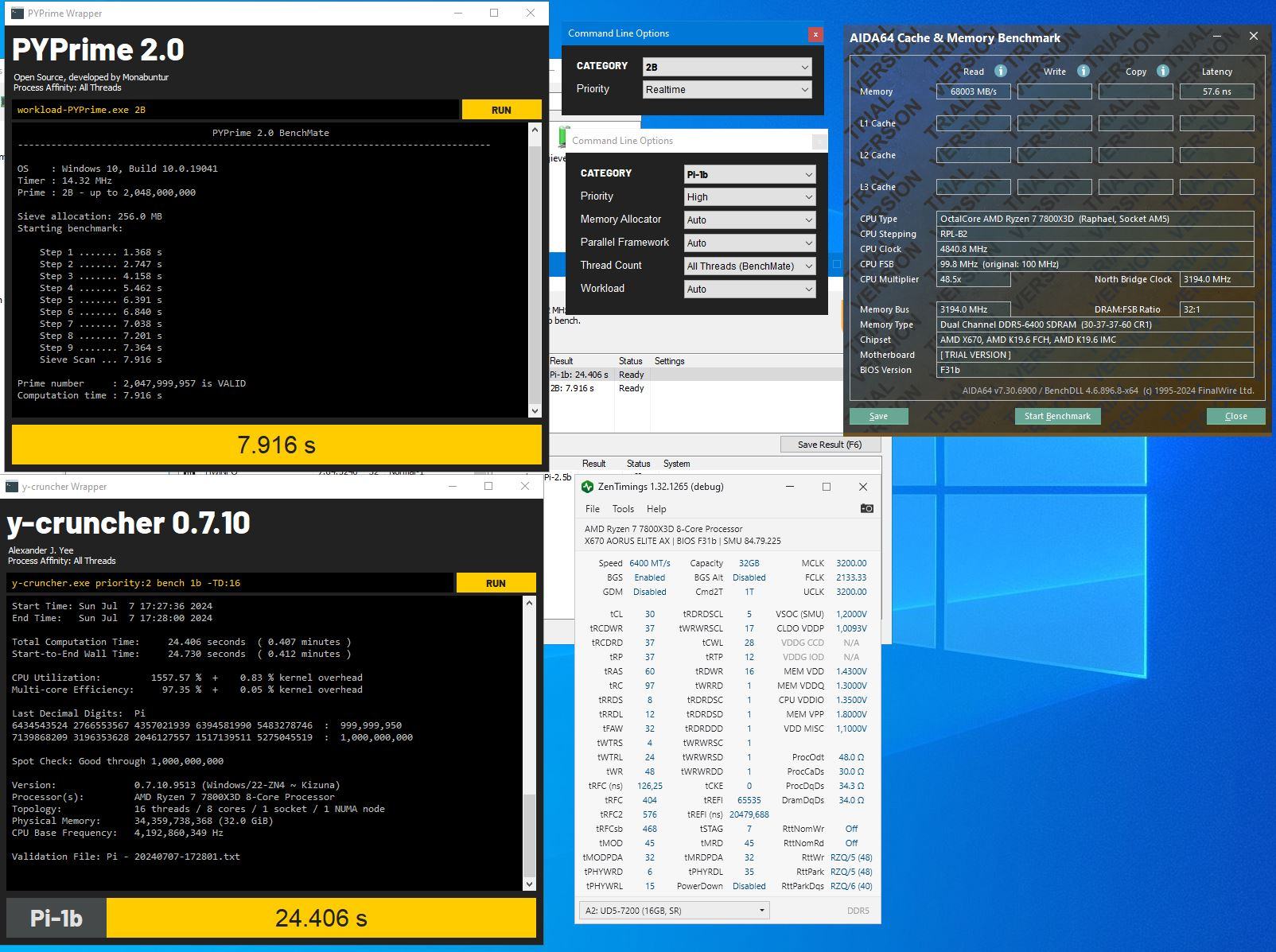Close the Command Line Options 2B dialog
Image resolution: width=1276 pixels, height=952 pixels.
point(815,33)
